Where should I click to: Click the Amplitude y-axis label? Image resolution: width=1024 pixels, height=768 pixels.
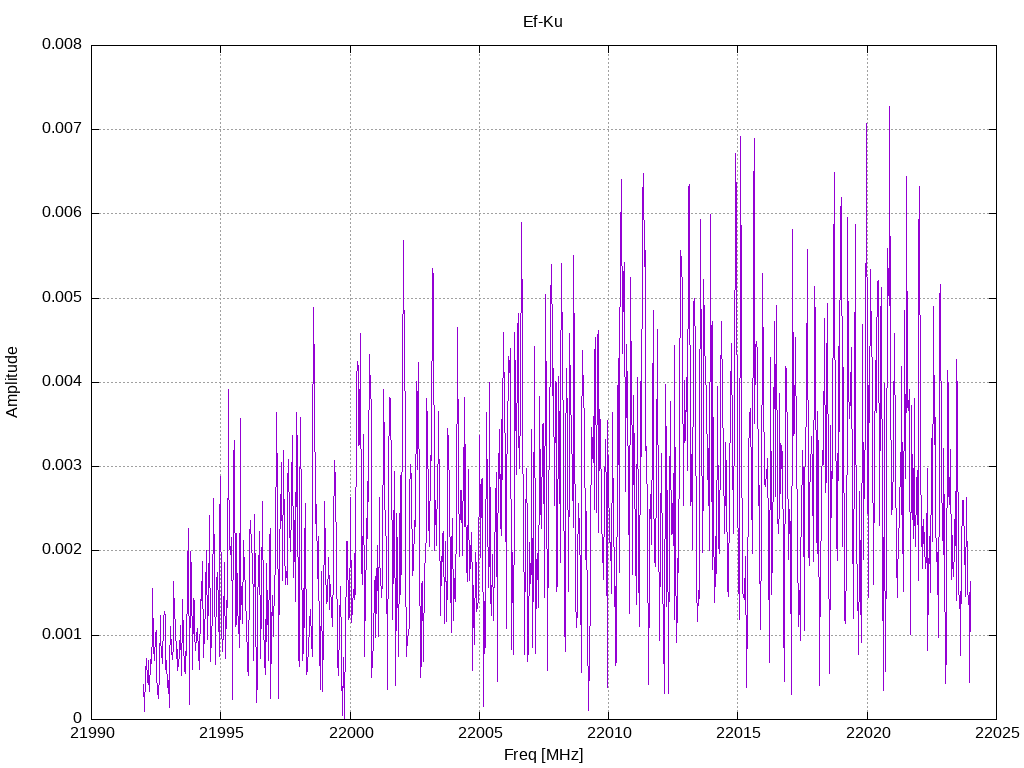tap(12, 382)
